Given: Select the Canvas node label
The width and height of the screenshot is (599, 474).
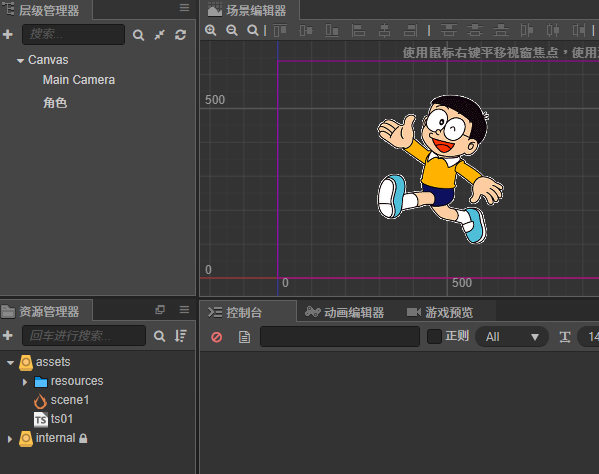Looking at the screenshot, I should pos(48,60).
